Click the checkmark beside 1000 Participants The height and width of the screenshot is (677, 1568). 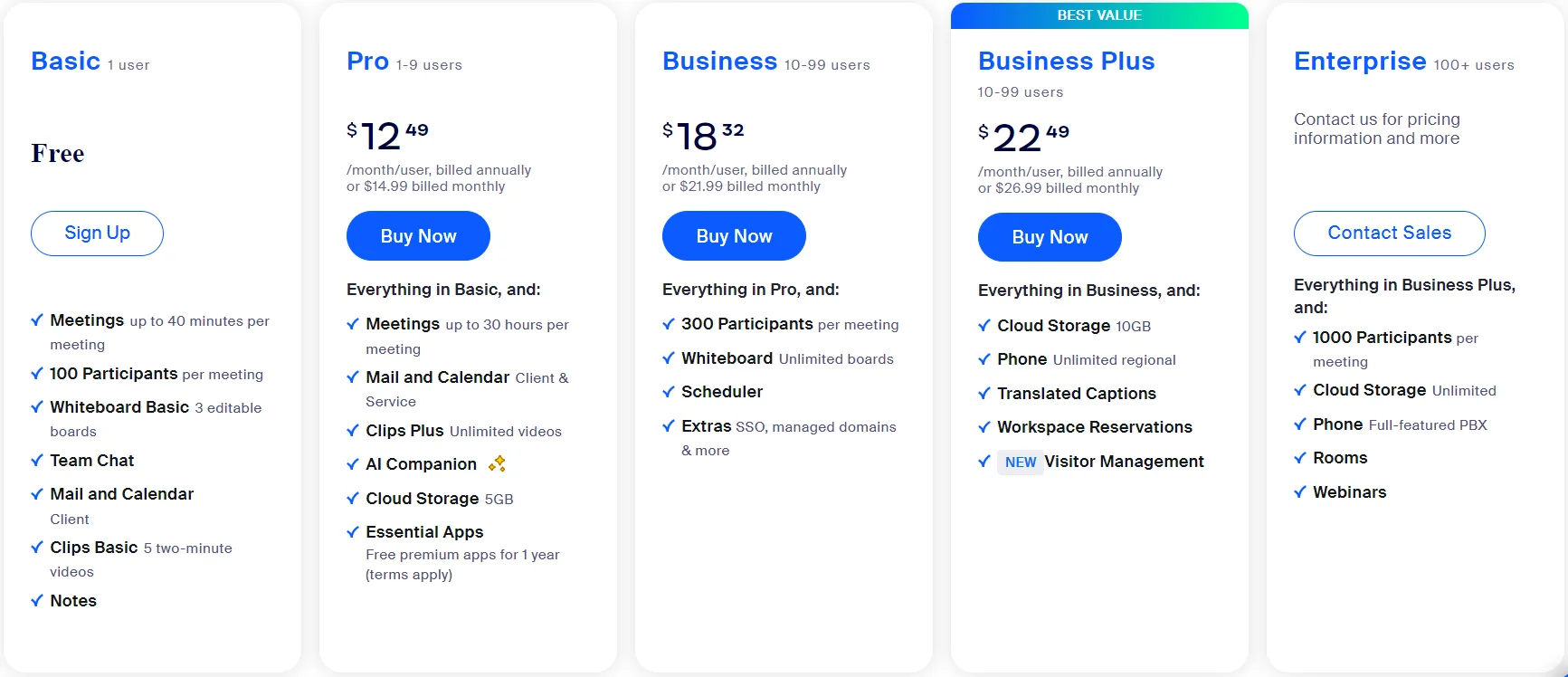(x=1301, y=338)
